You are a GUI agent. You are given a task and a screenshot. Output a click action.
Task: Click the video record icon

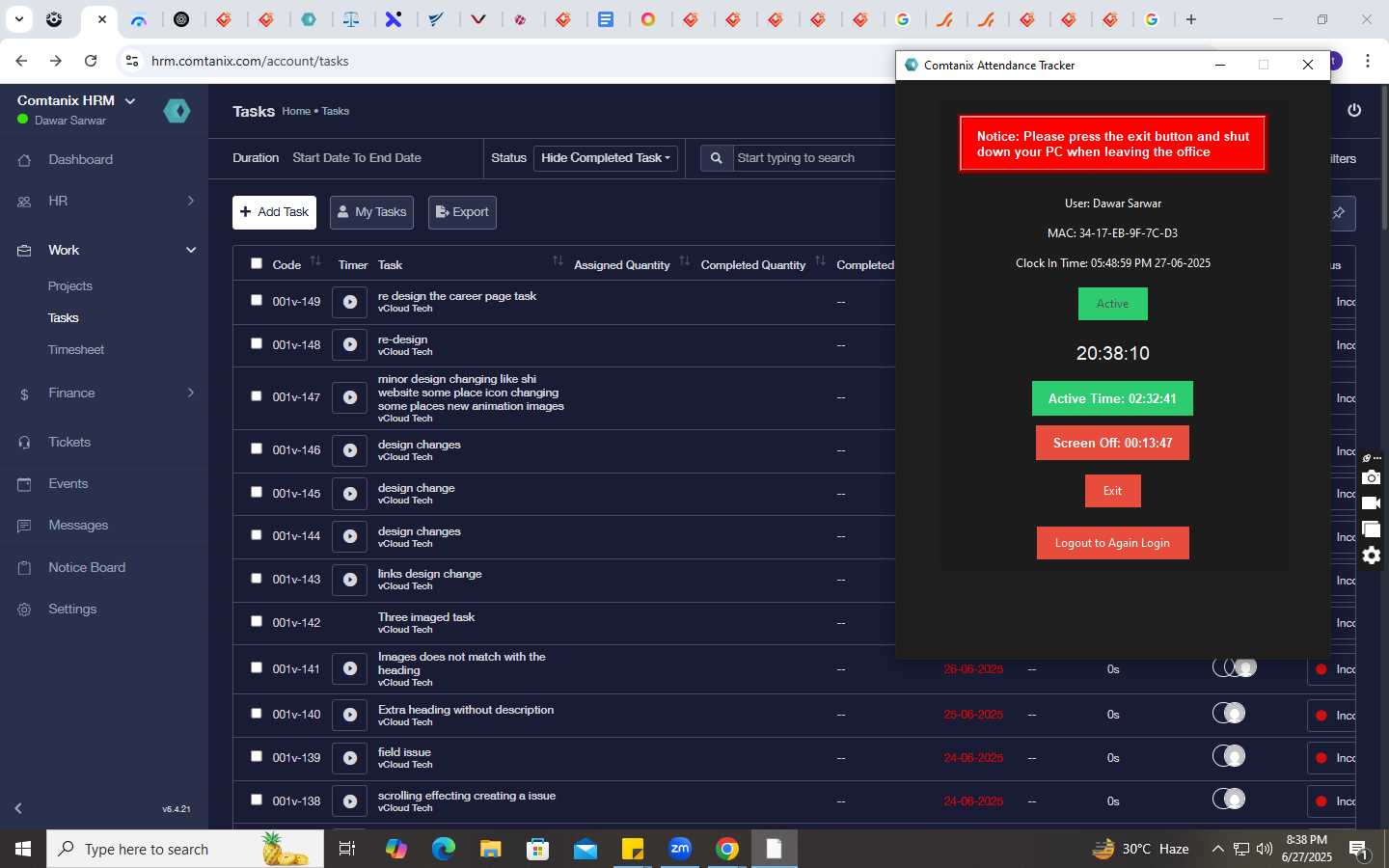1372,503
